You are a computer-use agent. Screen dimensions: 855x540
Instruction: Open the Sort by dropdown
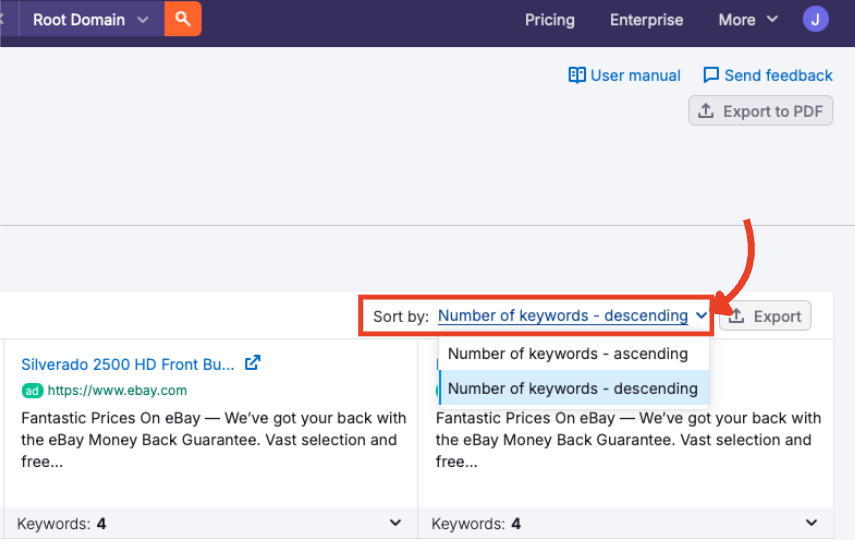(x=572, y=316)
